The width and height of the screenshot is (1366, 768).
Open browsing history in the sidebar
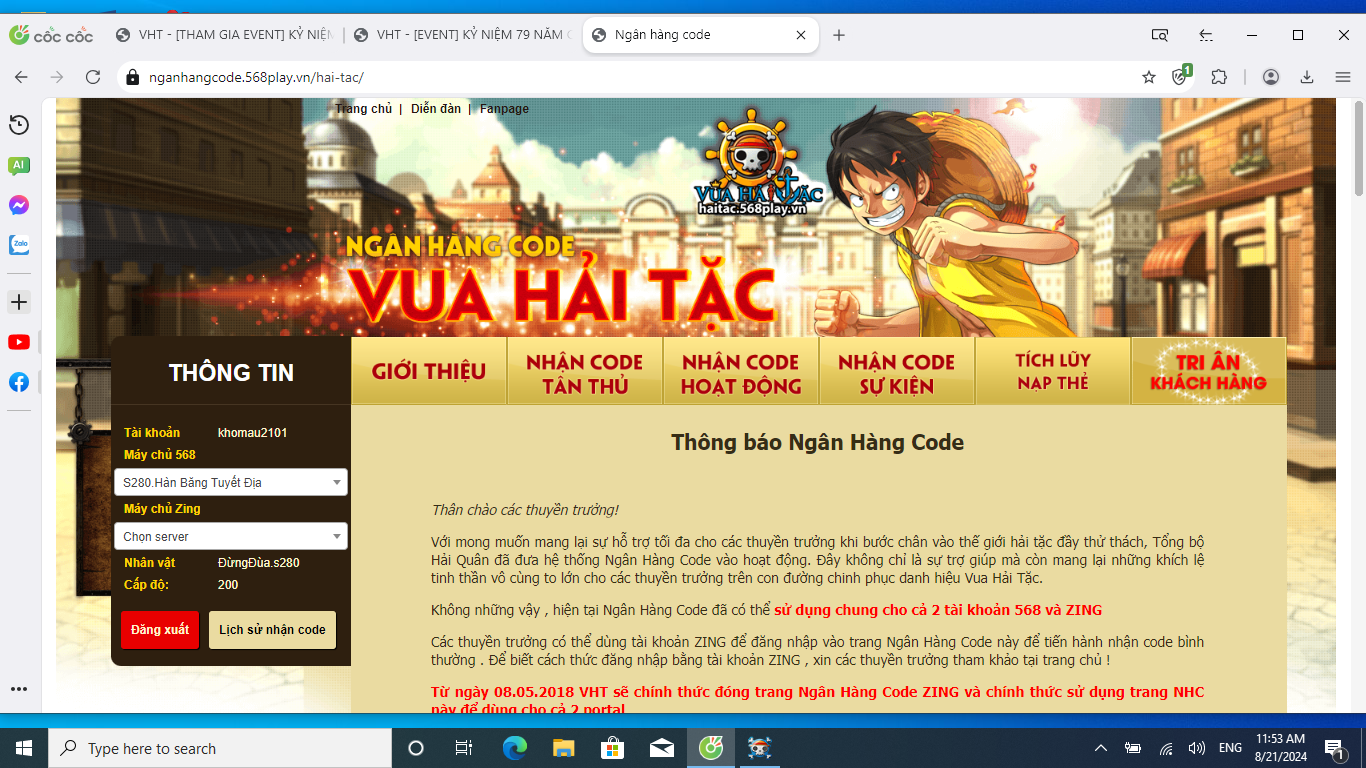pos(19,125)
